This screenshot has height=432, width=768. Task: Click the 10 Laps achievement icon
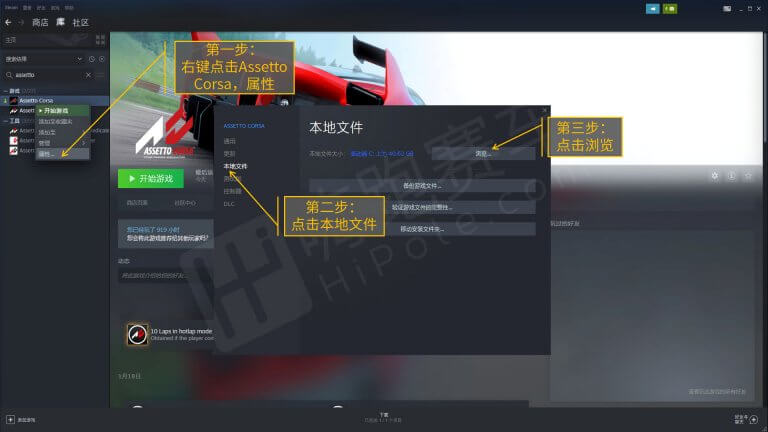tap(137, 335)
